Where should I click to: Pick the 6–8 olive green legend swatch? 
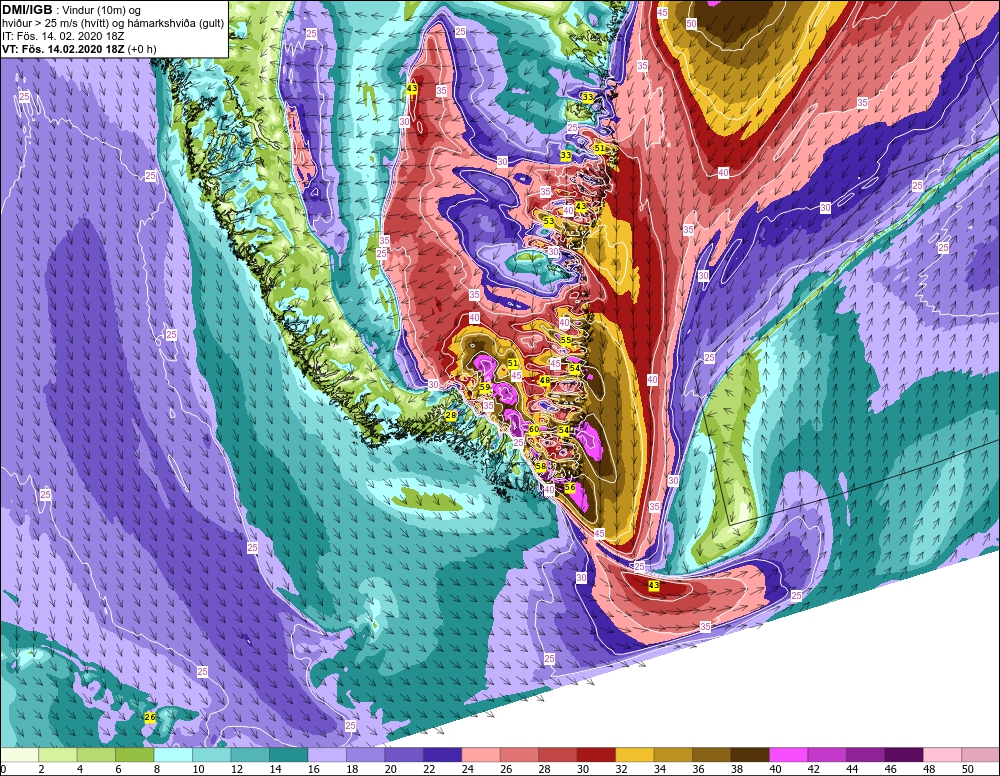[135, 755]
